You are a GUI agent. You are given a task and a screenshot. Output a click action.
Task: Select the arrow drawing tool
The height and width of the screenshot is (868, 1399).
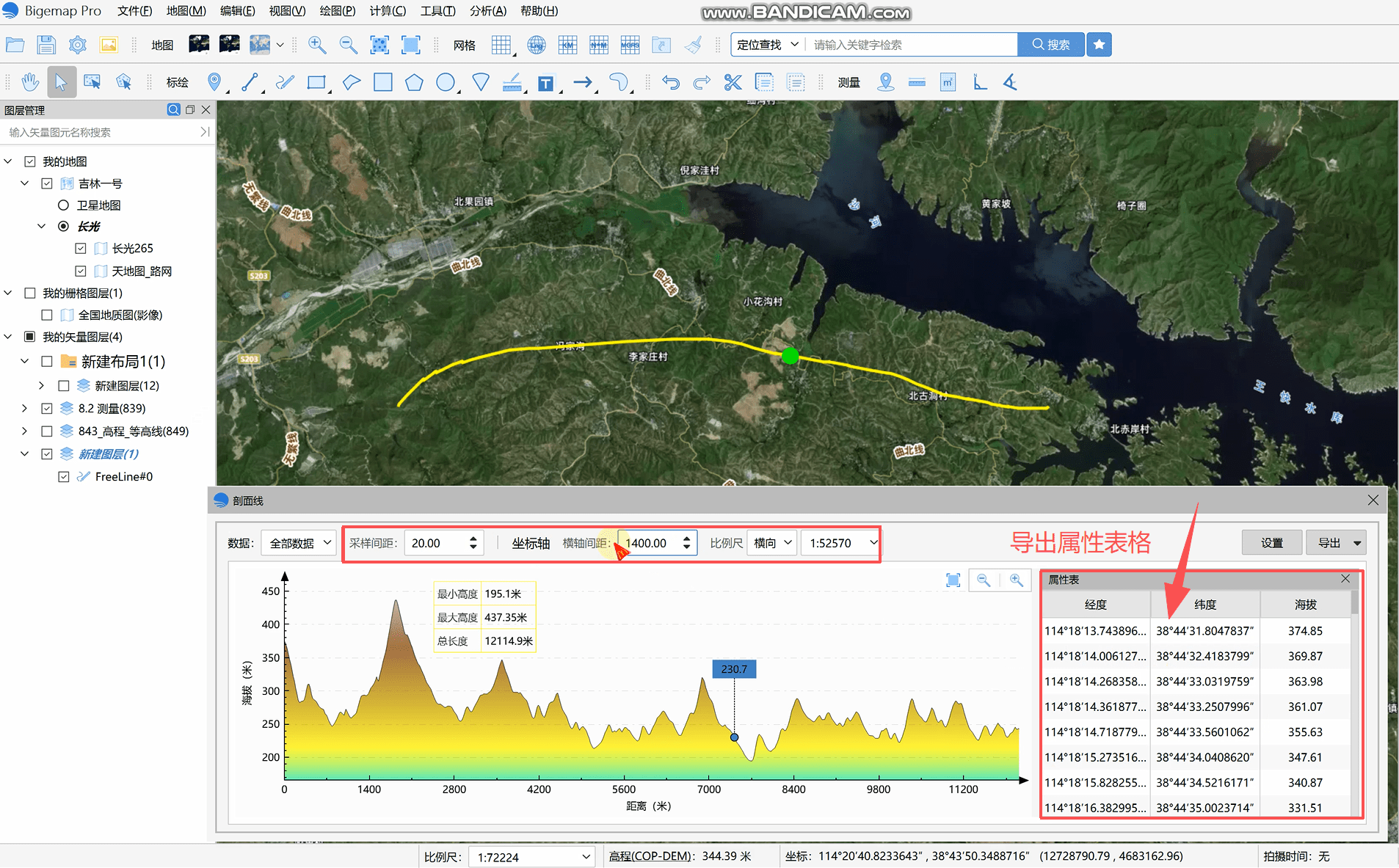[583, 82]
